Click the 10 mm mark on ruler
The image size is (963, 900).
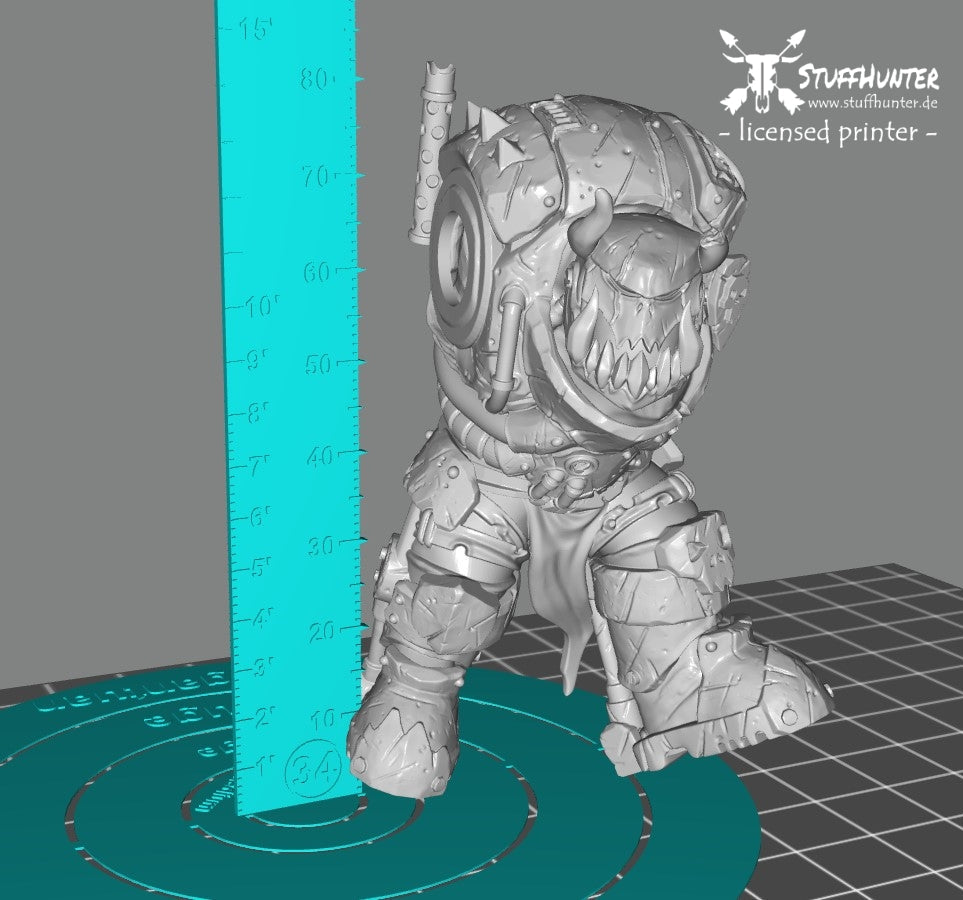pyautogui.click(x=323, y=718)
